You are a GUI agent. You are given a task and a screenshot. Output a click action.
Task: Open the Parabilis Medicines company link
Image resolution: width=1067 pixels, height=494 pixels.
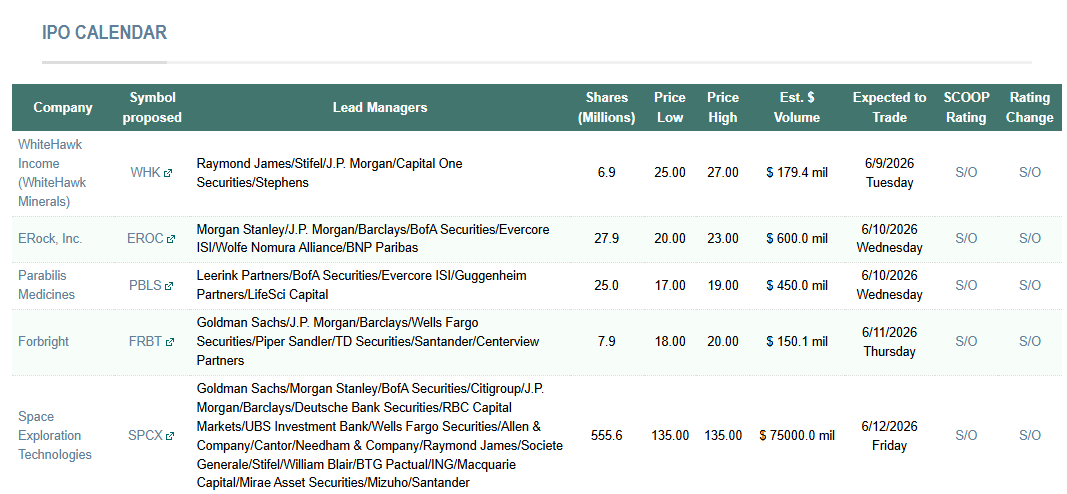click(46, 285)
